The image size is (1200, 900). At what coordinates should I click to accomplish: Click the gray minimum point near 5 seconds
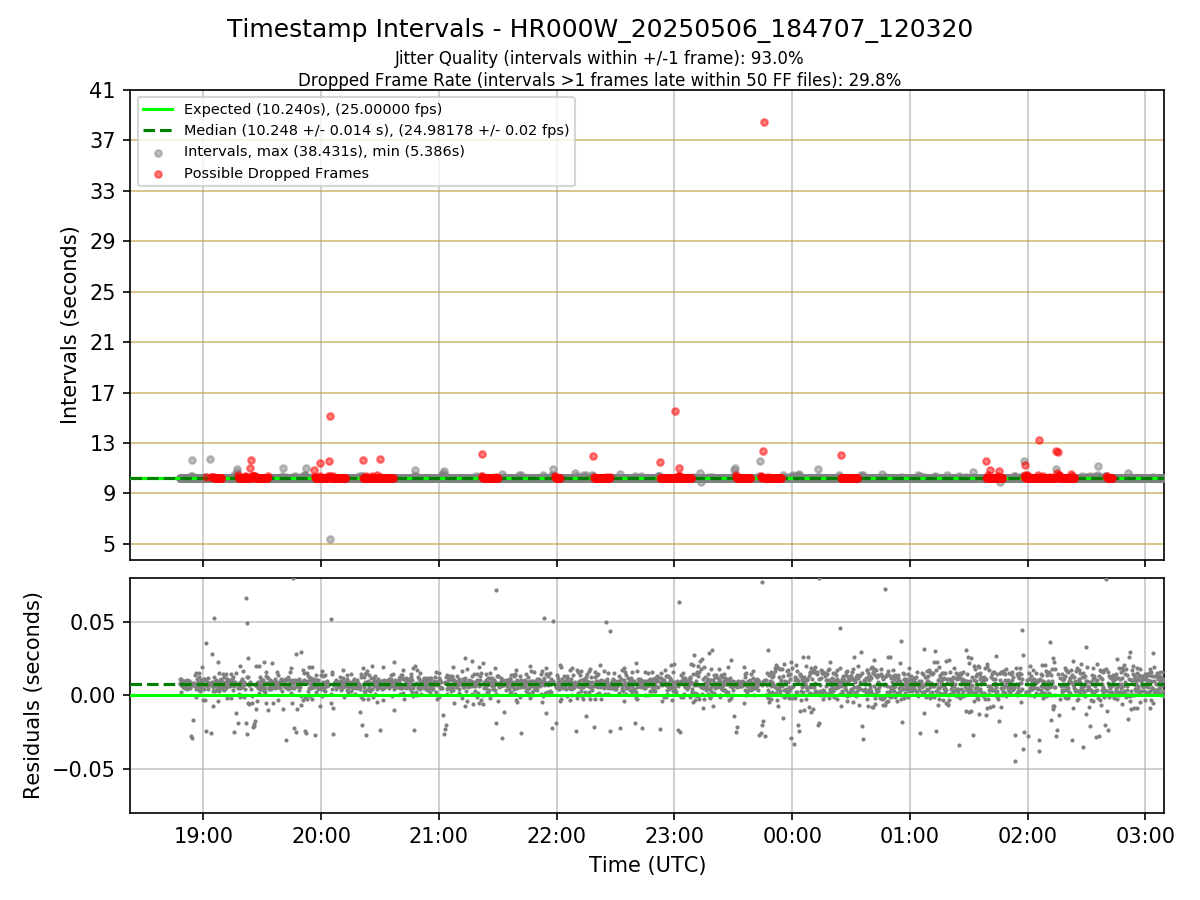(330, 539)
